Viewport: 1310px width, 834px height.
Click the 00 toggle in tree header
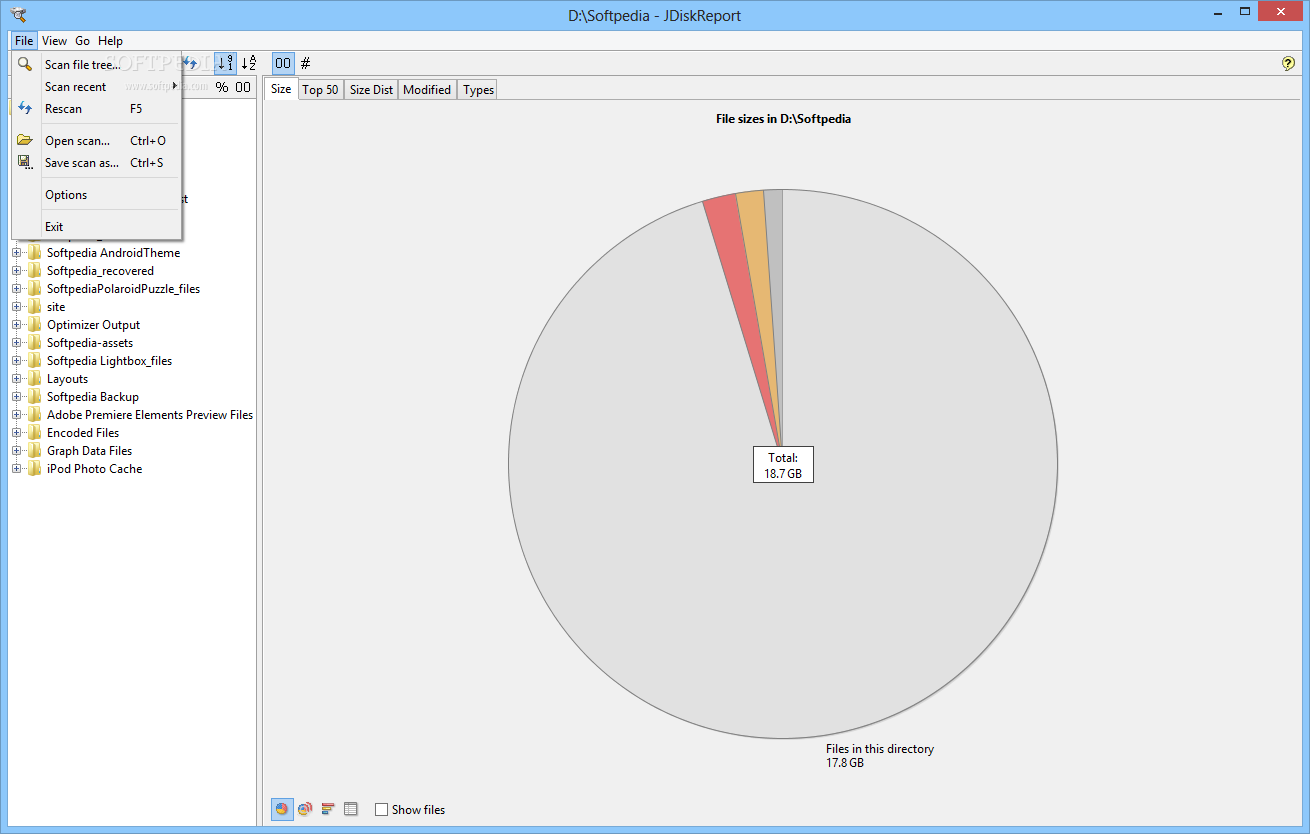coord(243,87)
